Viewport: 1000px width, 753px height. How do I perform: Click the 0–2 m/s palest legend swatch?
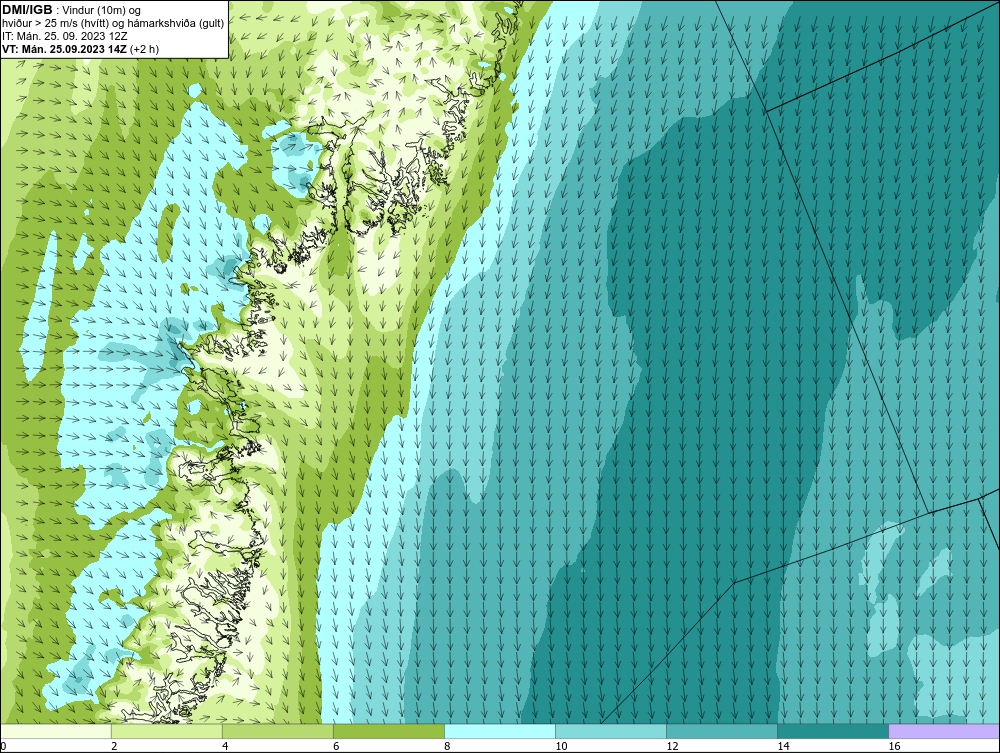[55, 731]
